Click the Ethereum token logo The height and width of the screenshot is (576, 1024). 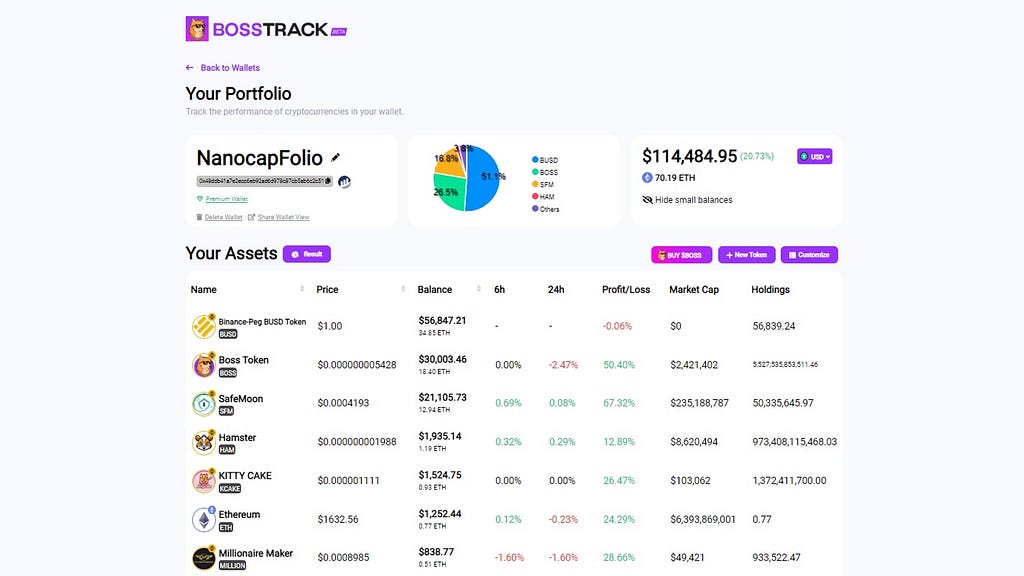coord(204,519)
